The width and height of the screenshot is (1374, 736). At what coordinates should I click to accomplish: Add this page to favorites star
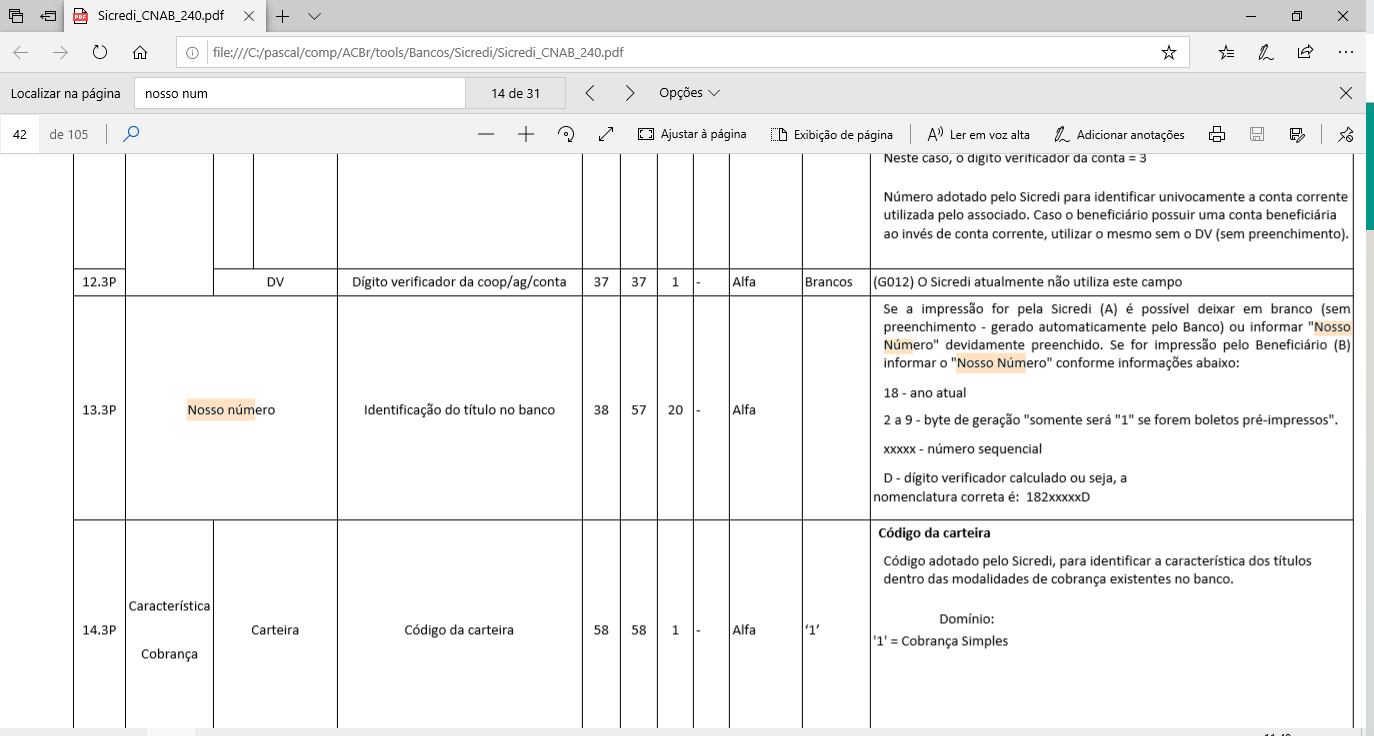coord(1168,53)
